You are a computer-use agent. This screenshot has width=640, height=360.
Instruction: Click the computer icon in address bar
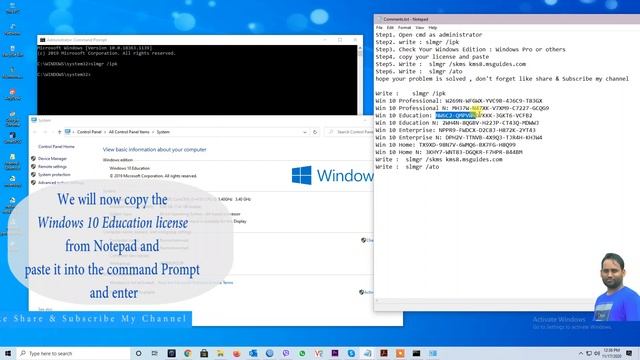68,132
